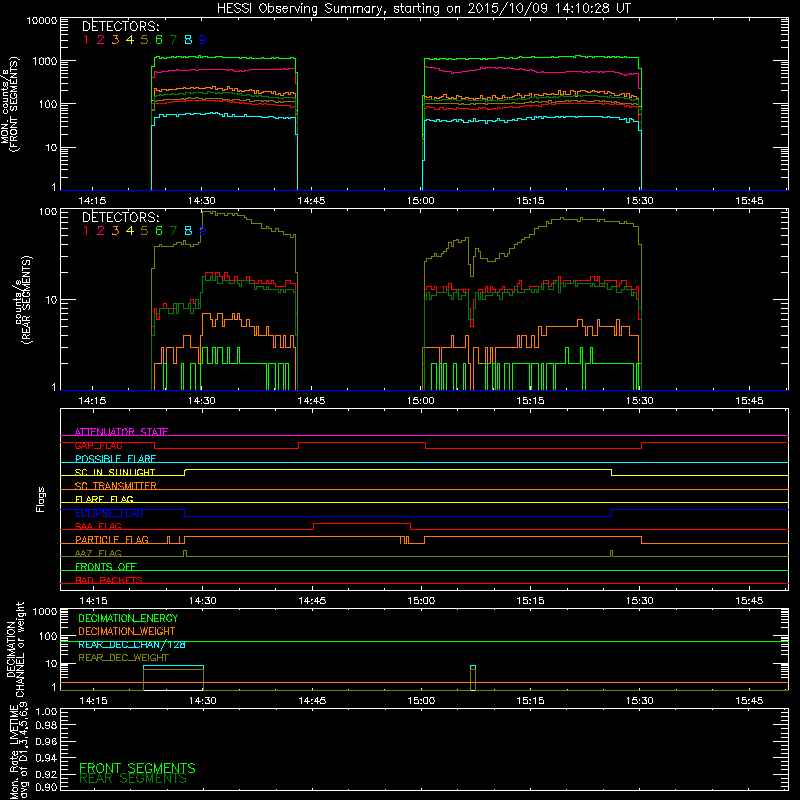Click the 0.94 y-axis label in livetime panel
This screenshot has height=800, width=800.
46,758
